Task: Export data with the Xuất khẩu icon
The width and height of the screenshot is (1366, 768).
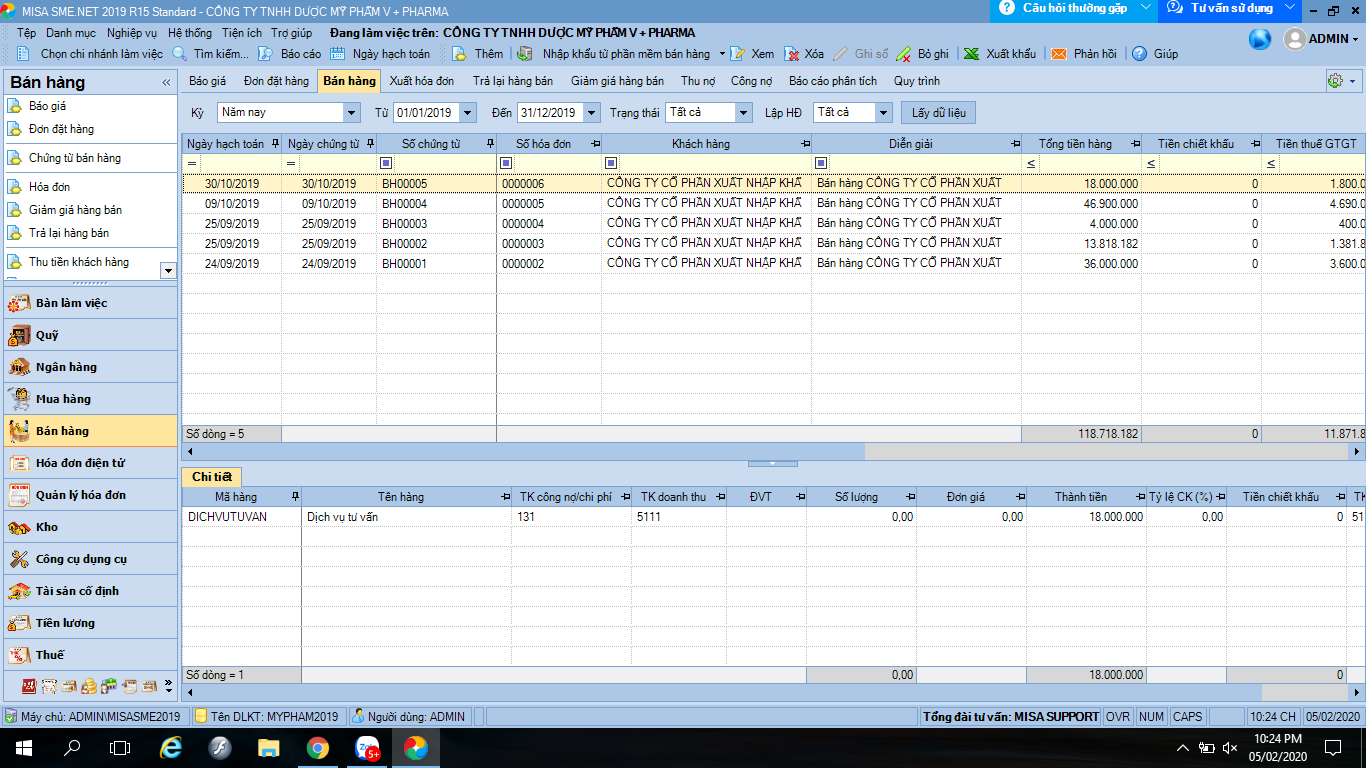Action: pyautogui.click(x=971, y=54)
